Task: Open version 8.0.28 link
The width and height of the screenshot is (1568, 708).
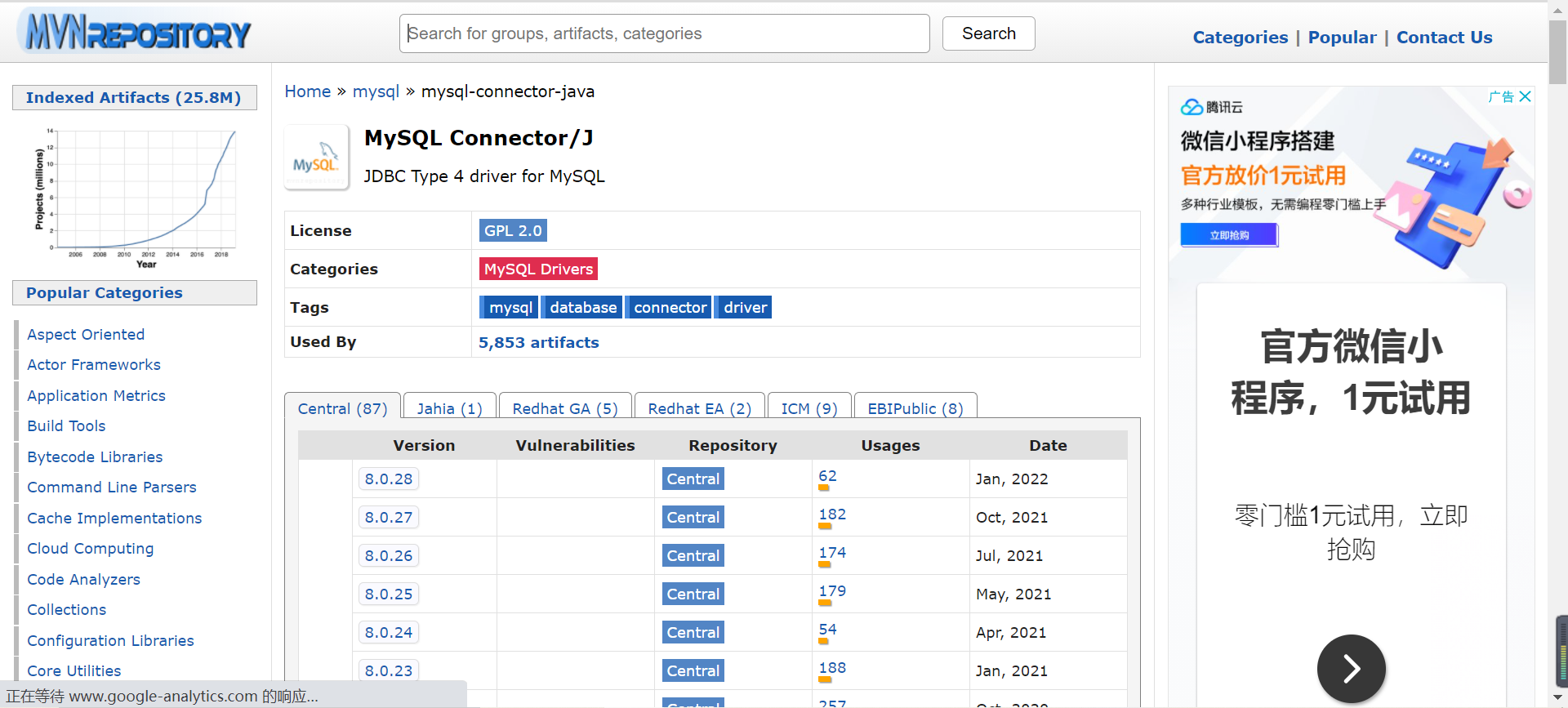Action: click(389, 479)
